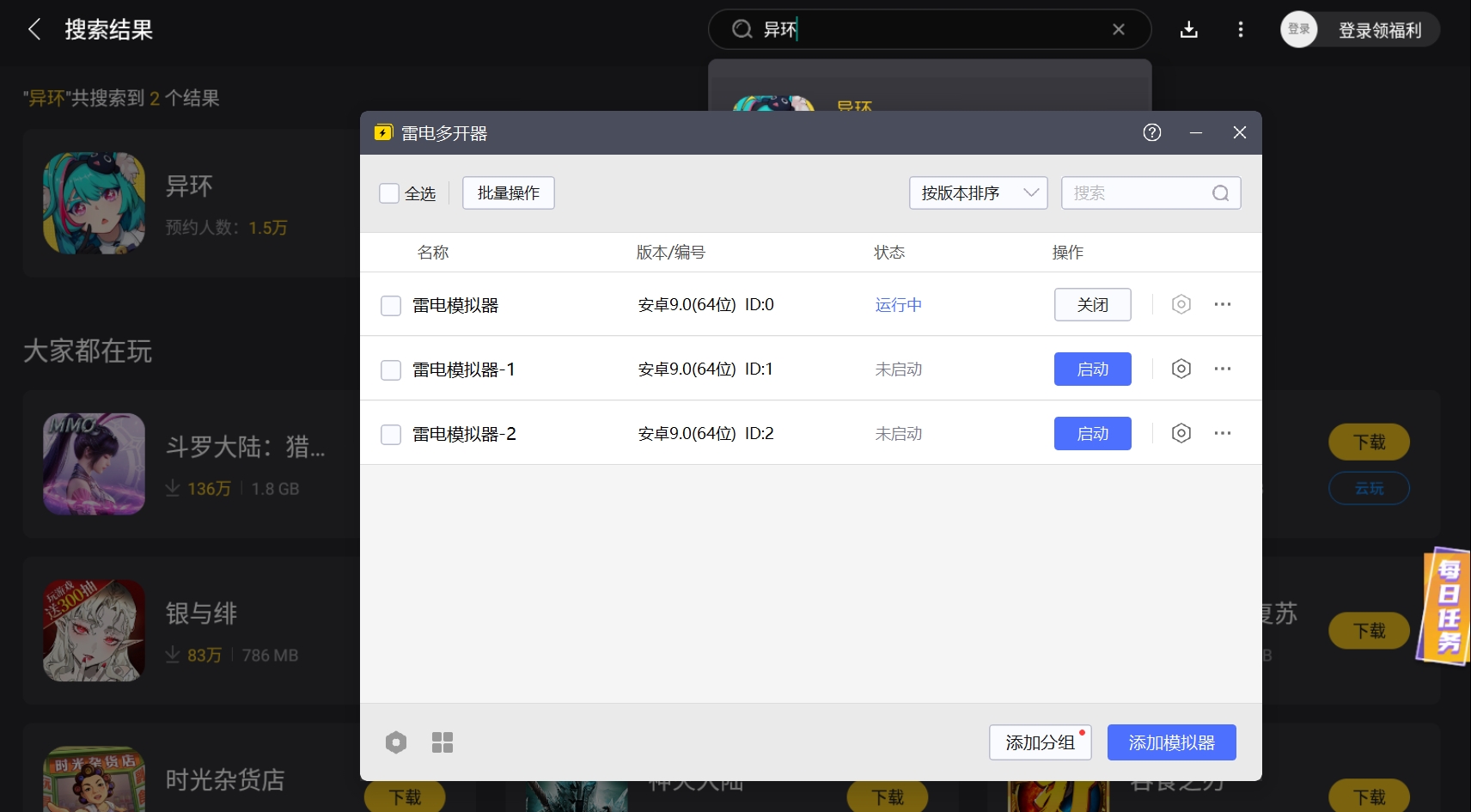Image resolution: width=1471 pixels, height=812 pixels.
Task: Check the 雷电模拟器-1 row checkbox
Action: point(390,369)
